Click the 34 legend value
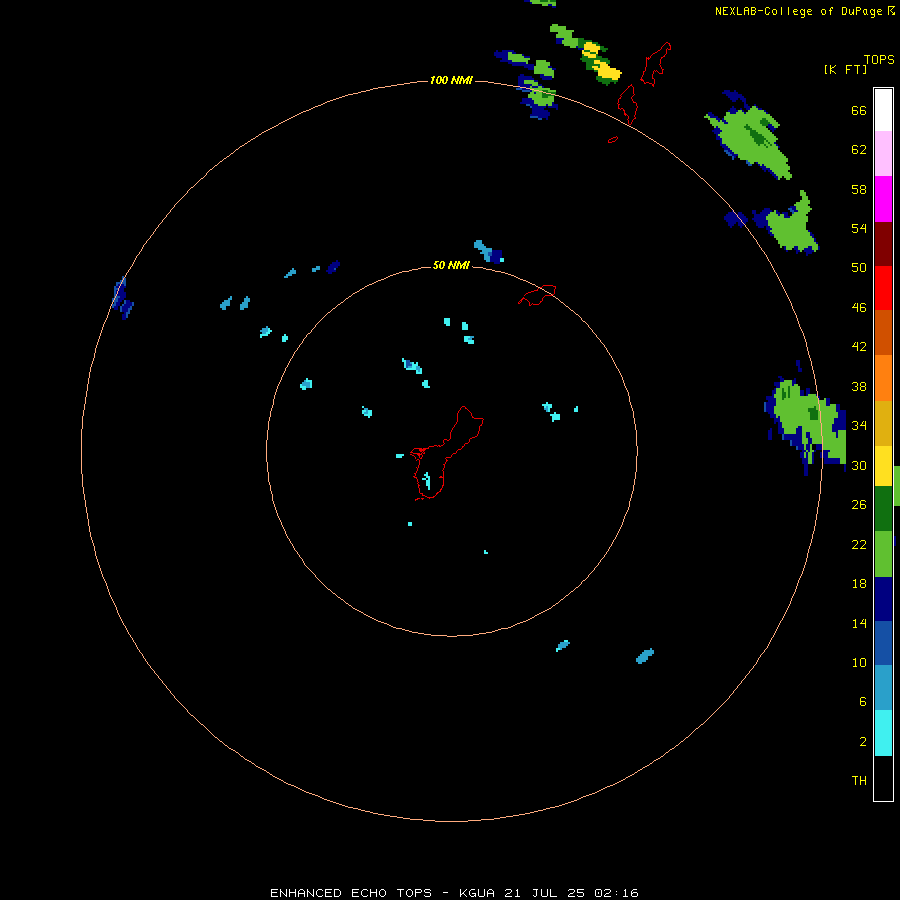Image resolution: width=900 pixels, height=900 pixels. click(x=859, y=425)
